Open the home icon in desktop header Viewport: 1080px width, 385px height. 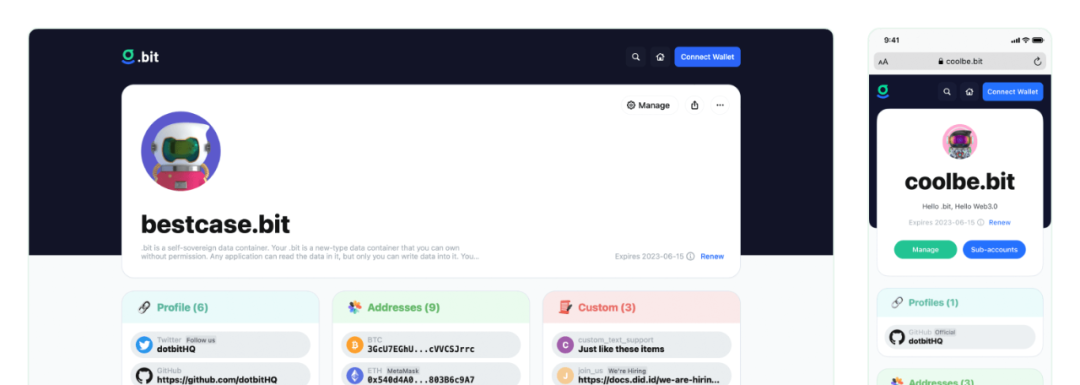(x=660, y=57)
